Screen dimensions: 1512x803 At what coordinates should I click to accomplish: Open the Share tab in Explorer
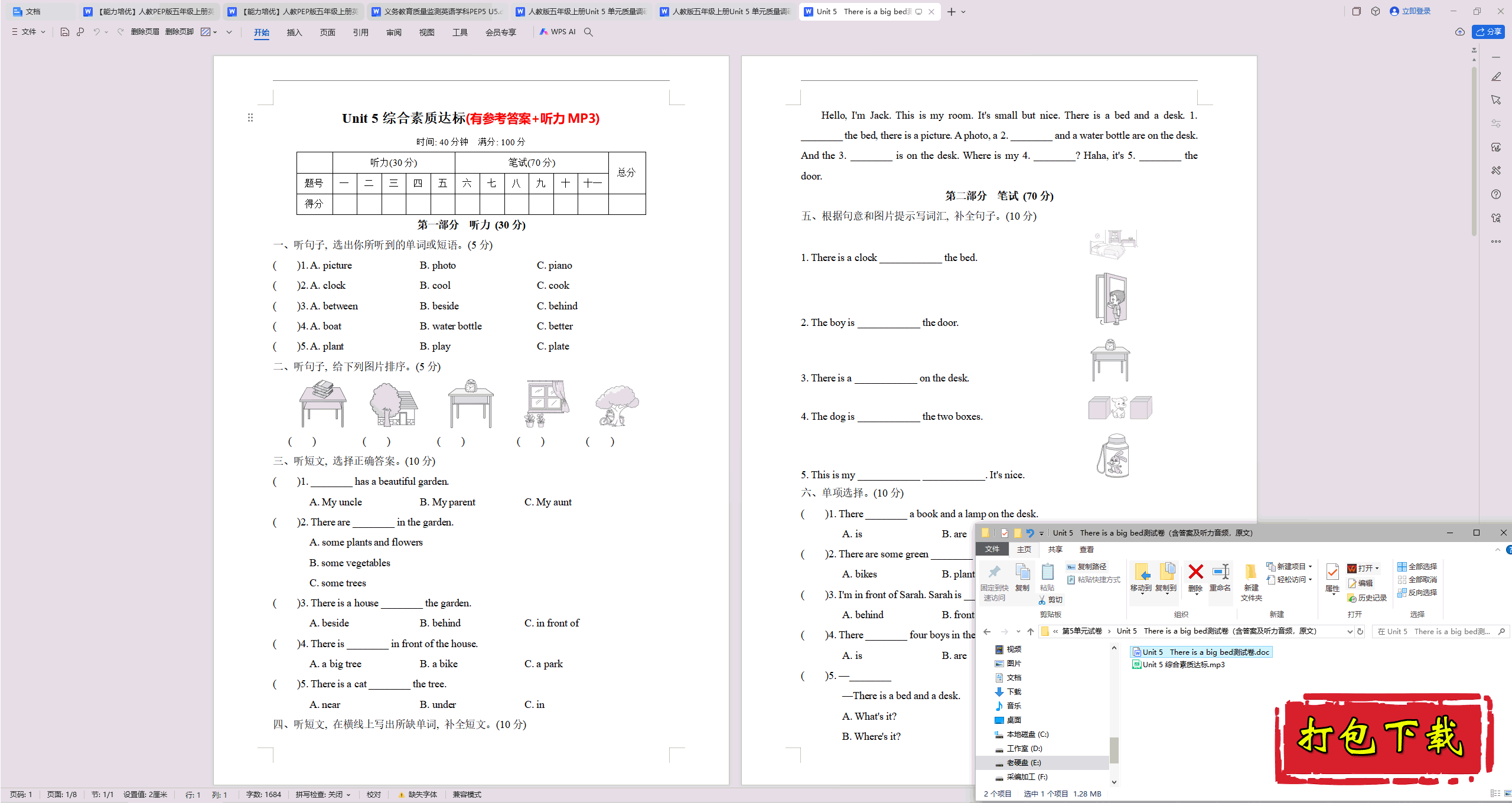click(x=1055, y=549)
